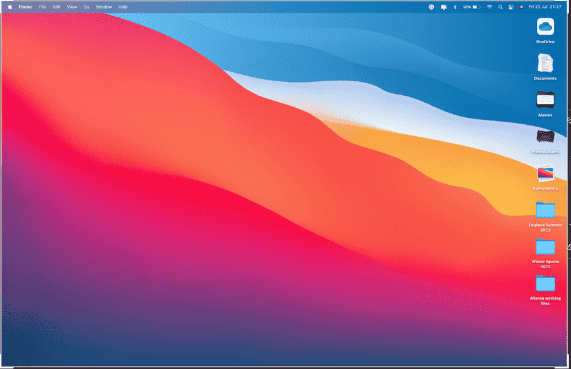Image resolution: width=571 pixels, height=369 pixels.
Task: Open the Wi-Fi status menu
Action: tap(489, 7)
